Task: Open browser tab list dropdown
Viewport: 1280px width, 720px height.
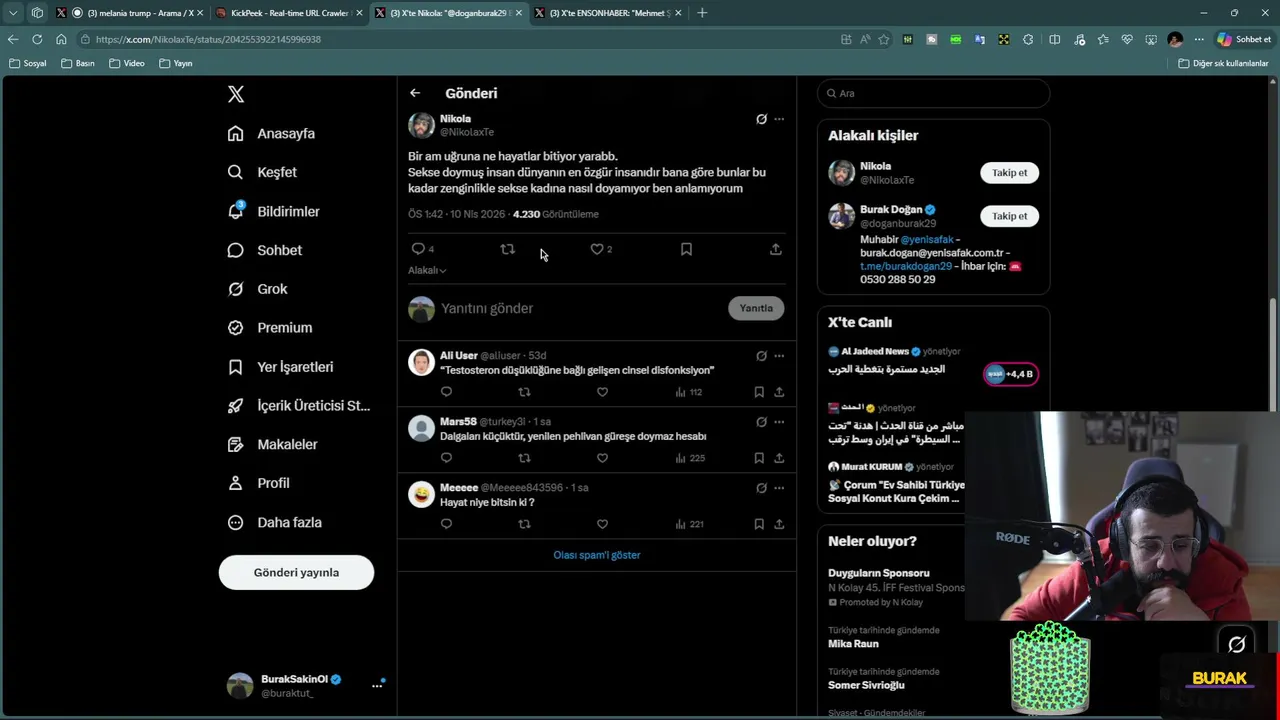Action: coord(13,13)
